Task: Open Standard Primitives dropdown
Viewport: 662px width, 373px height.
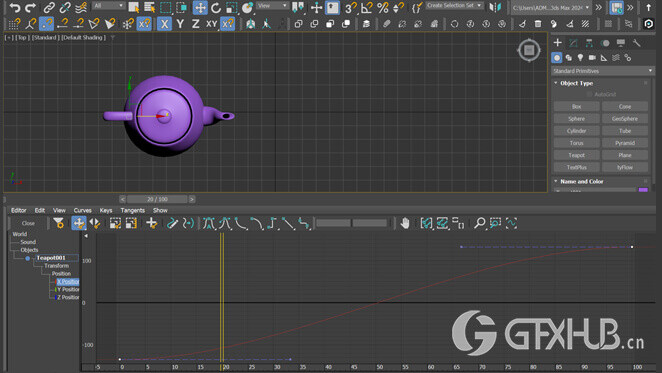Action: (x=603, y=71)
